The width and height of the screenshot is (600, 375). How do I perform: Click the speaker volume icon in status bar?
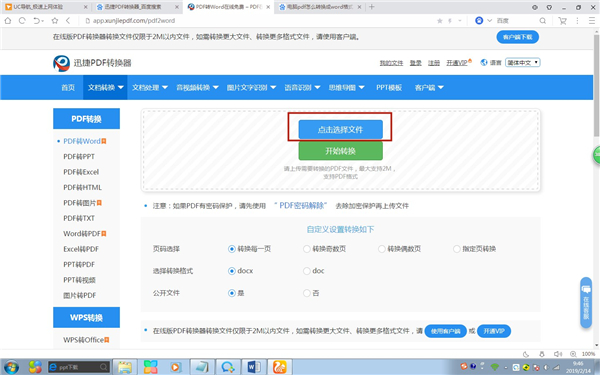(558, 354)
